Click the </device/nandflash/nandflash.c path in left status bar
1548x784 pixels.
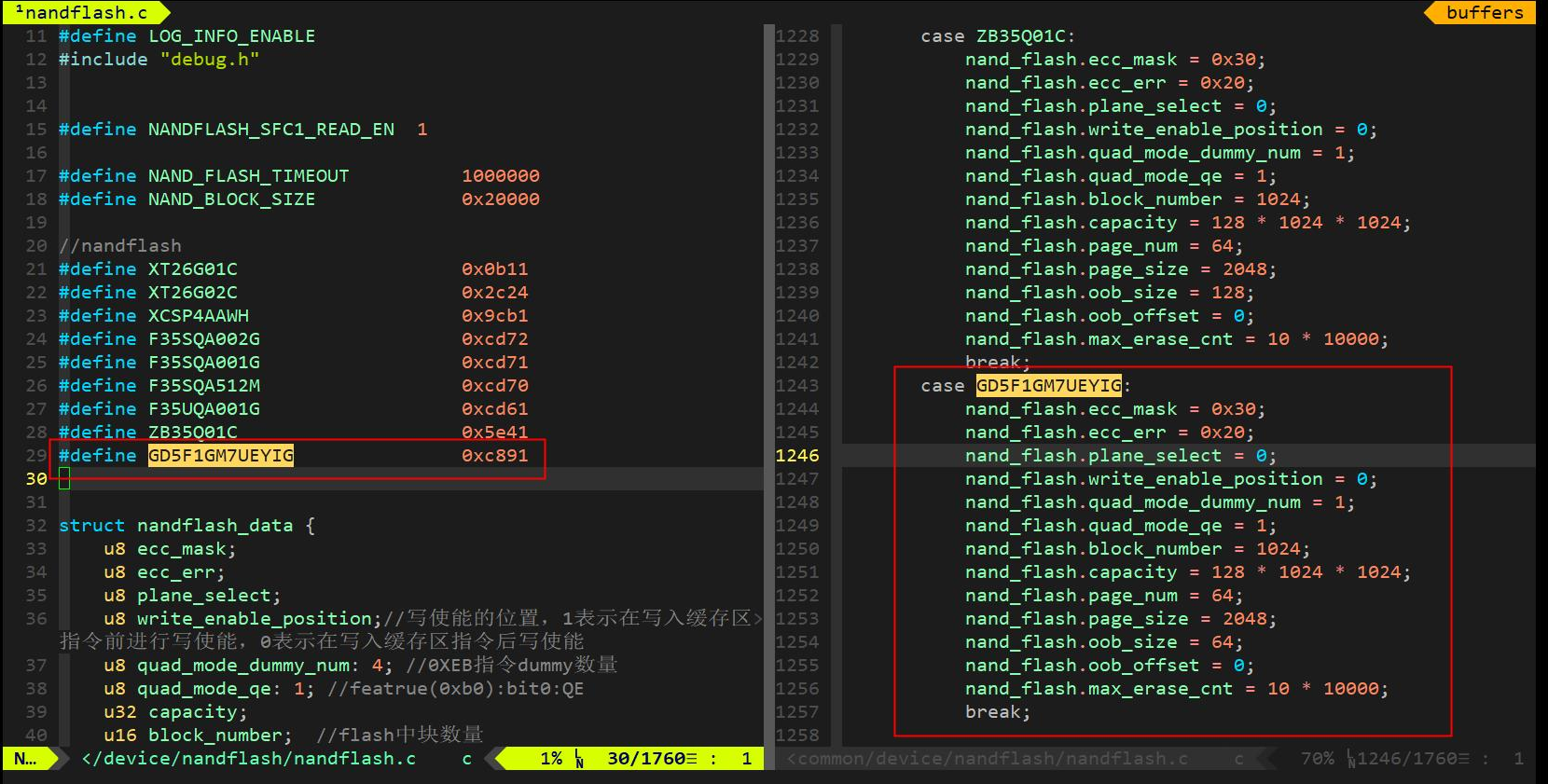249,759
